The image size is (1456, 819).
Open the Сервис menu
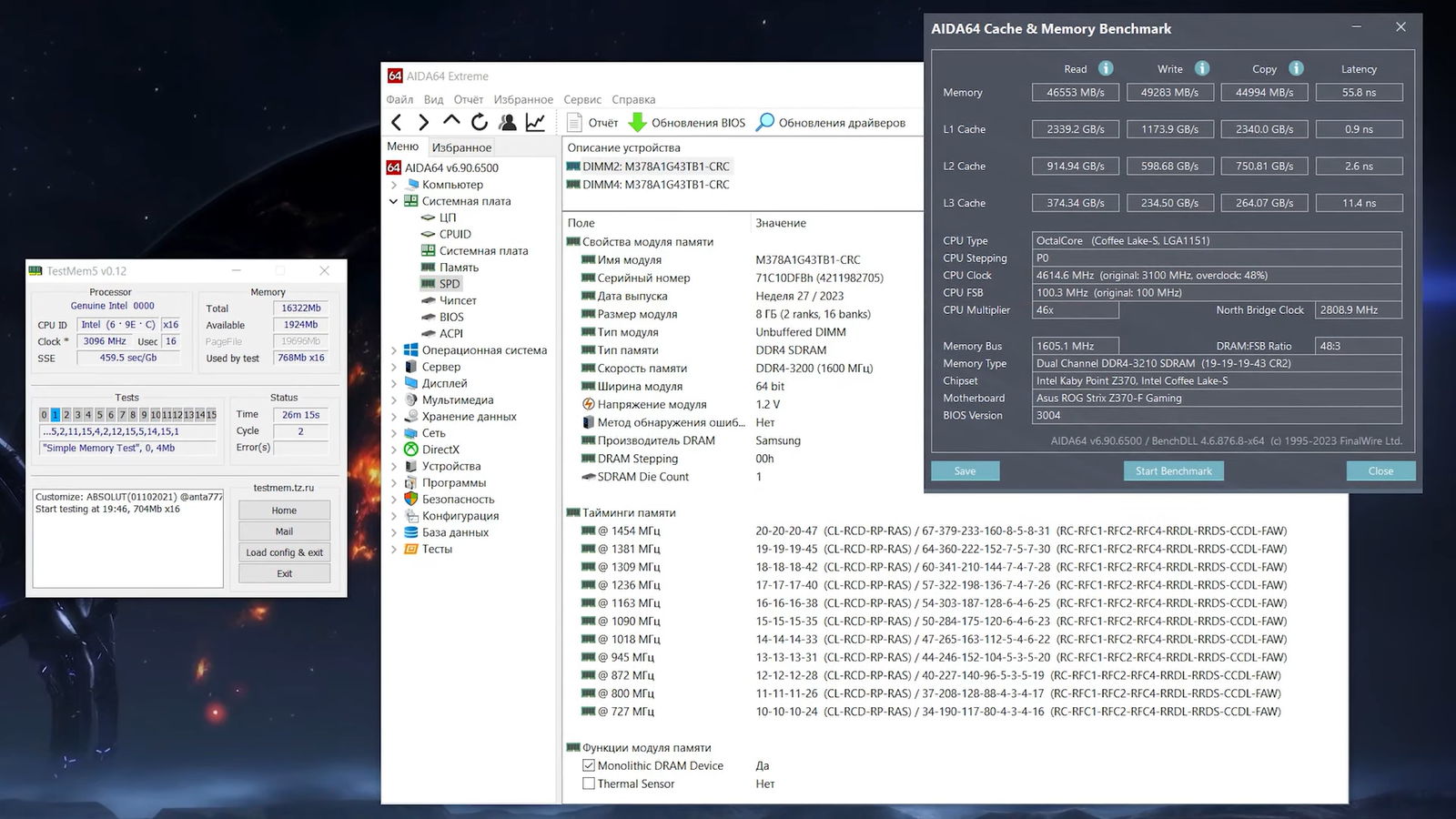[x=581, y=99]
